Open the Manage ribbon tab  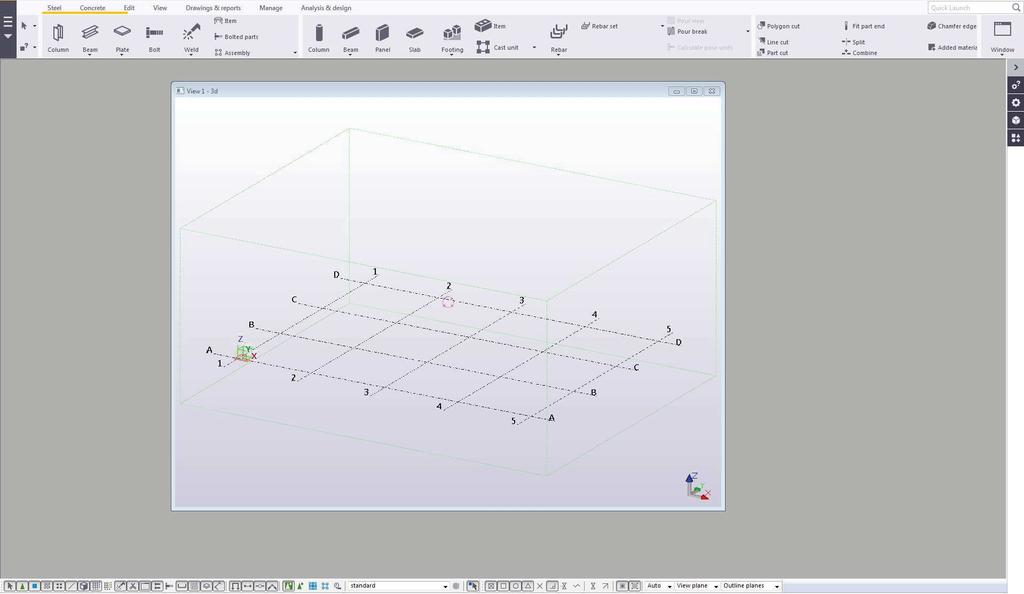click(x=270, y=8)
